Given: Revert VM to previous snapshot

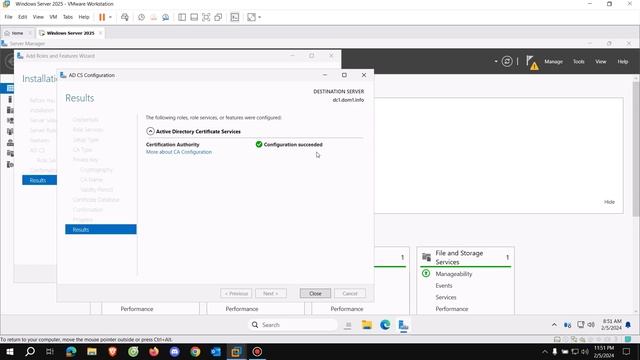Looking at the screenshot, I should click(x=153, y=17).
